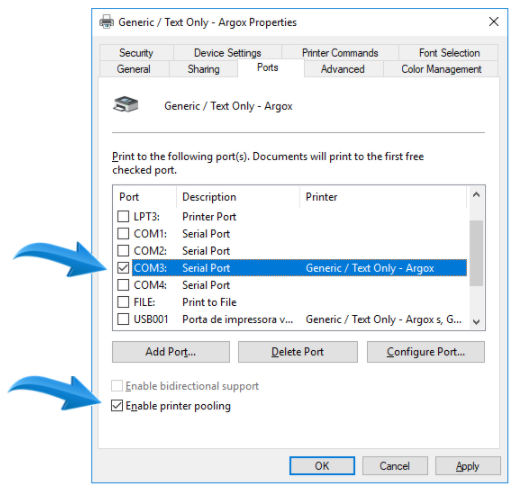
Task: Select the COM4 'Serial Port' description
Action: pyautogui.click(x=206, y=285)
